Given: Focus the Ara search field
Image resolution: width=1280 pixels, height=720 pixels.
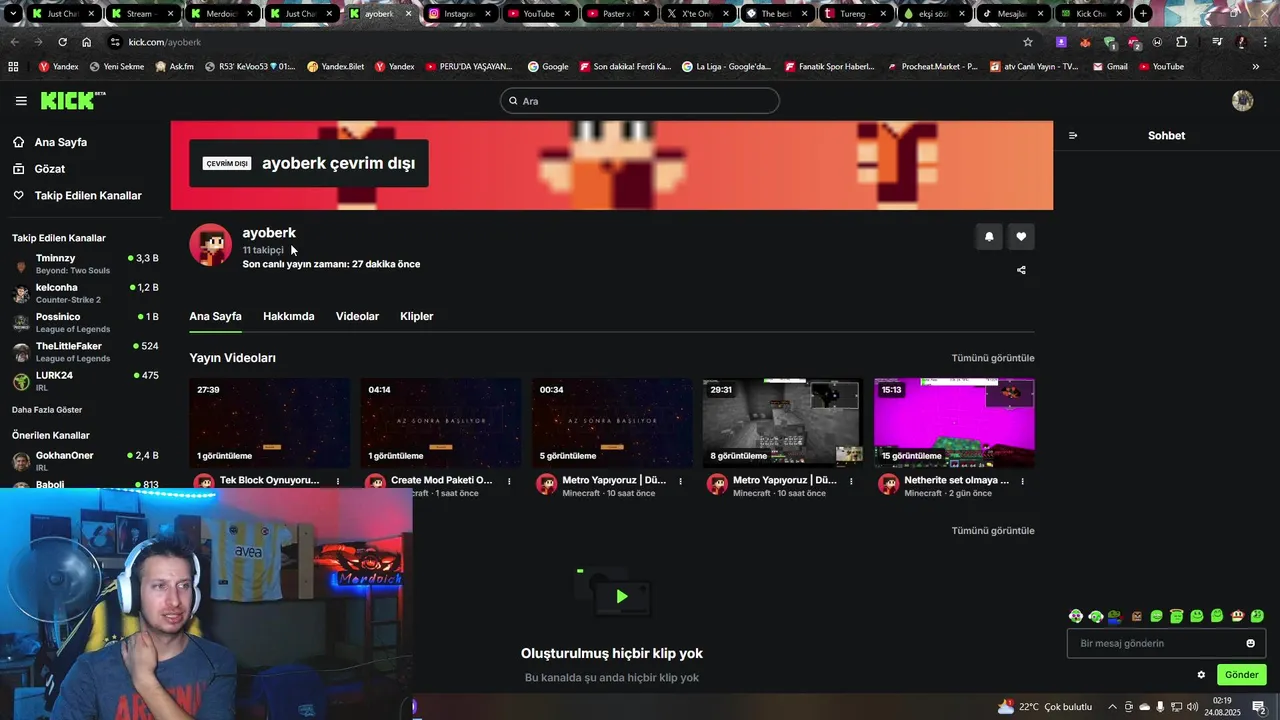Looking at the screenshot, I should point(640,101).
